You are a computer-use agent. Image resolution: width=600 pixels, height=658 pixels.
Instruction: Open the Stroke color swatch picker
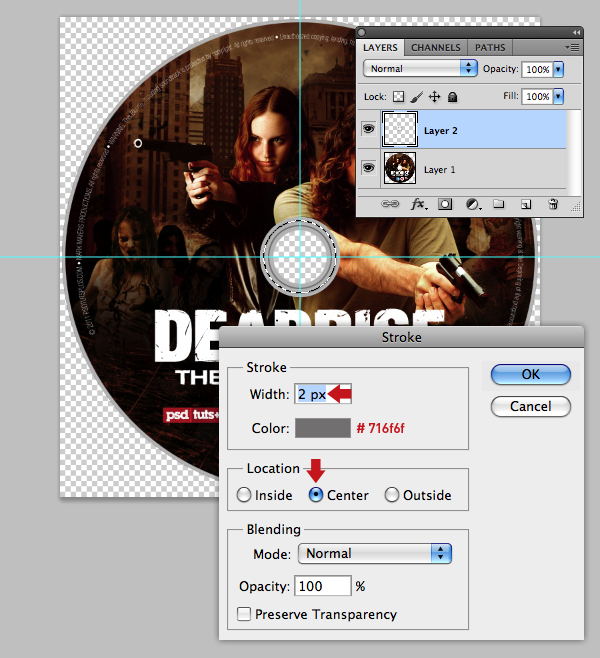click(x=323, y=428)
